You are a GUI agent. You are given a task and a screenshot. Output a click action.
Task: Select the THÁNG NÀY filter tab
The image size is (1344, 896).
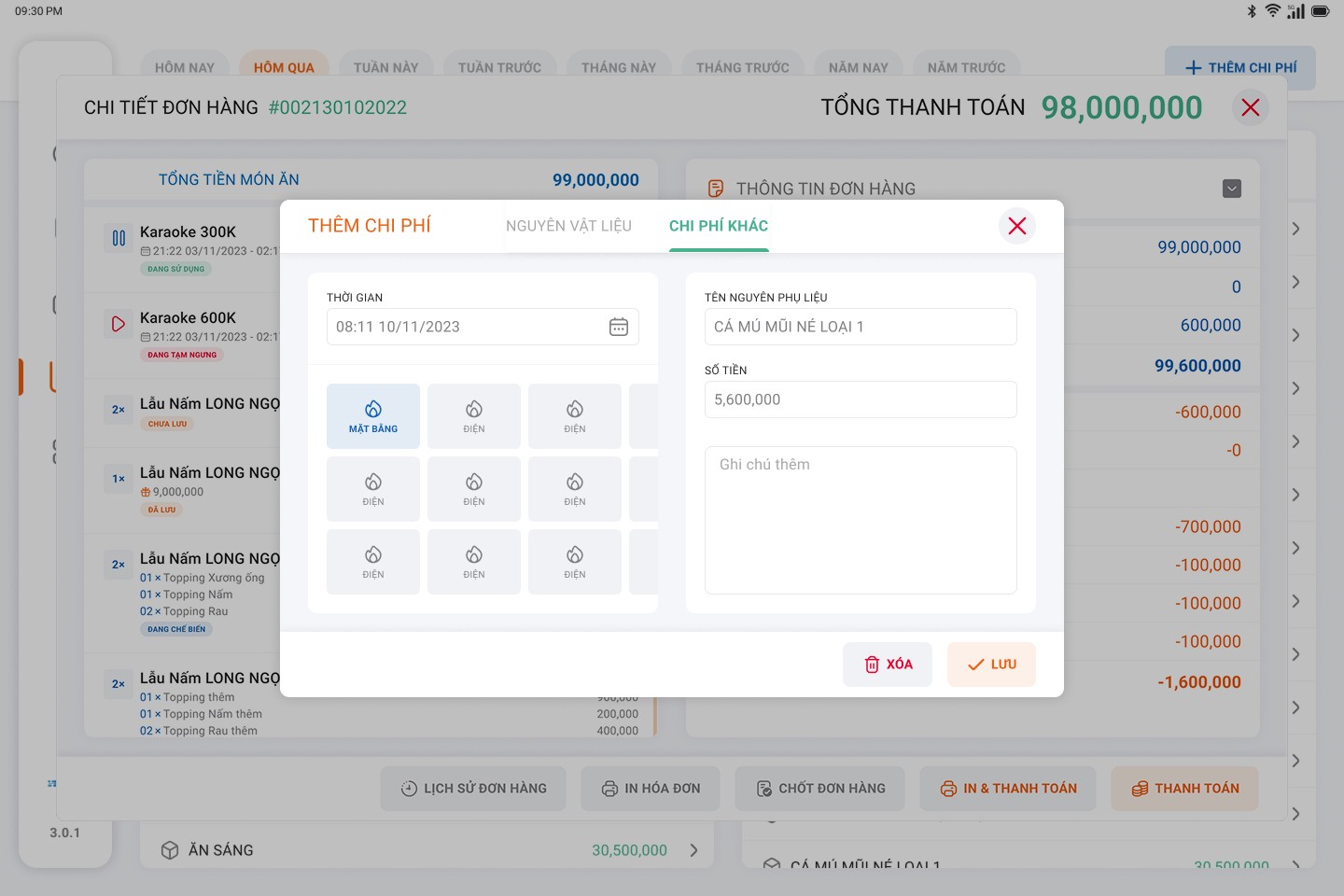point(619,67)
